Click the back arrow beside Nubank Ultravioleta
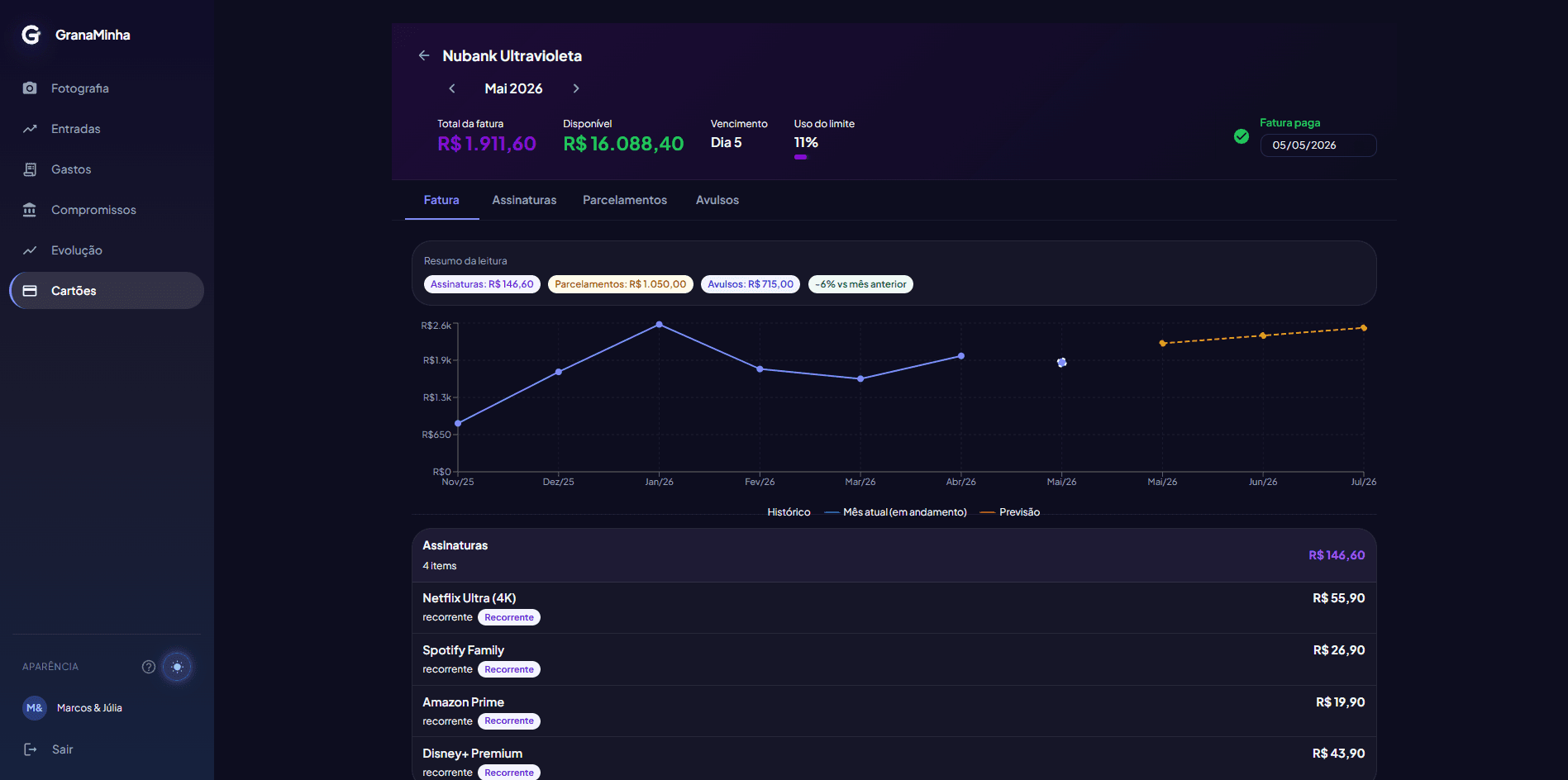 424,55
